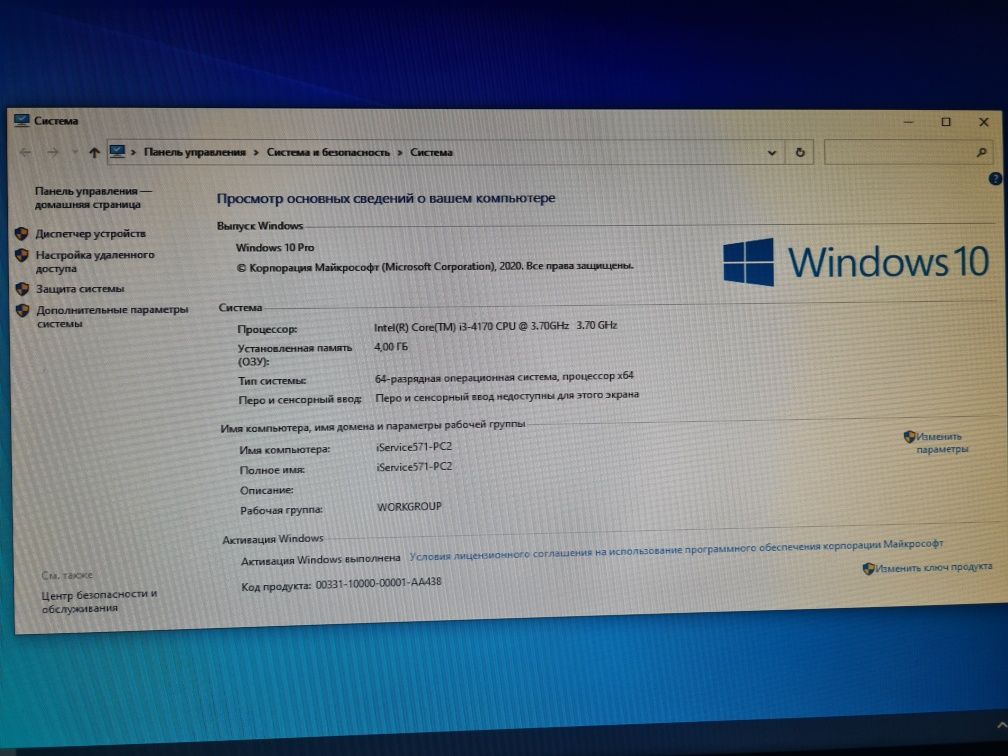Click computer name value next to Имя компьютера
Viewport: 1008px width, 756px height.
click(x=414, y=446)
